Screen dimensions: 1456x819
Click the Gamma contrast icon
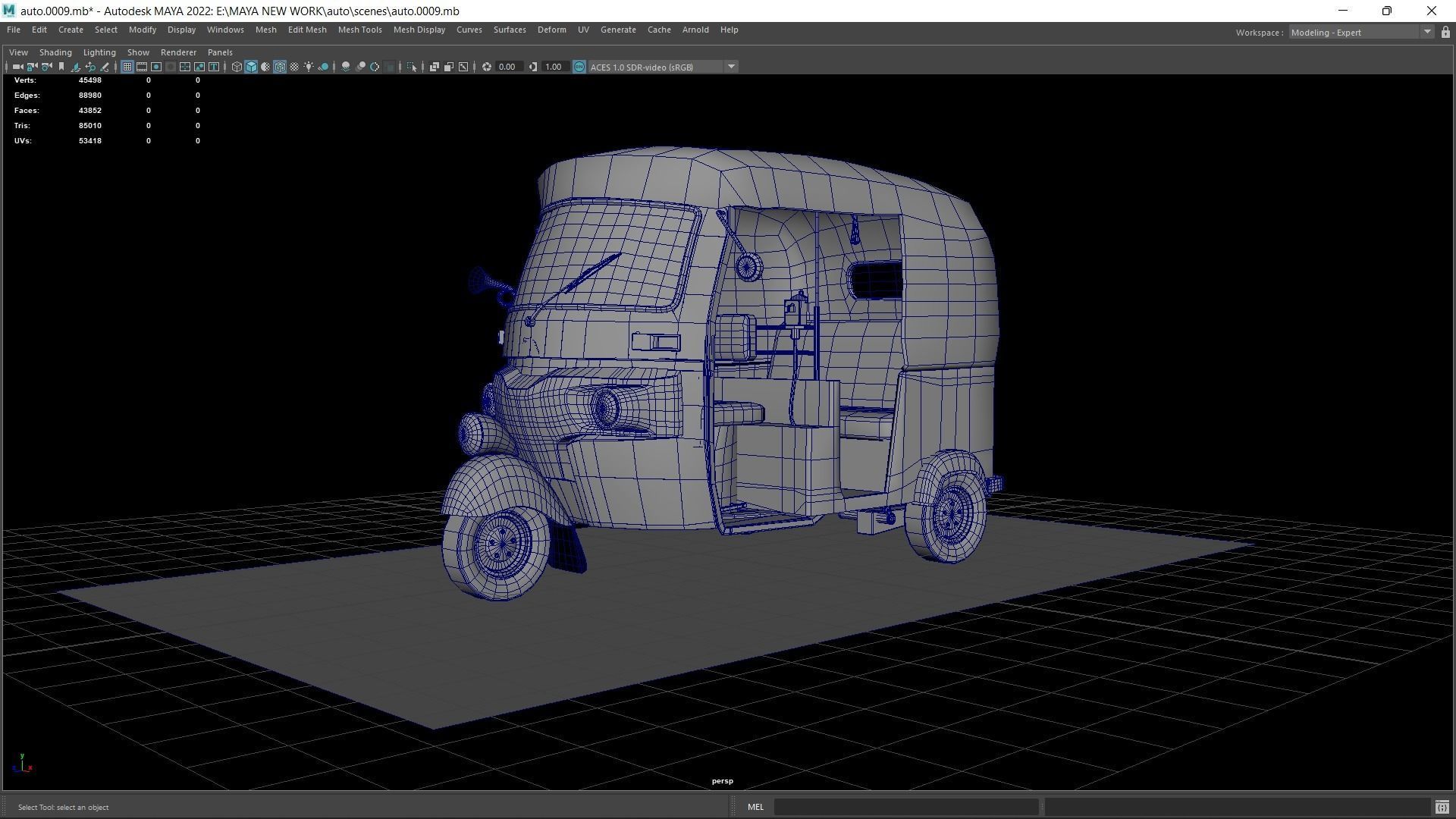coord(533,67)
